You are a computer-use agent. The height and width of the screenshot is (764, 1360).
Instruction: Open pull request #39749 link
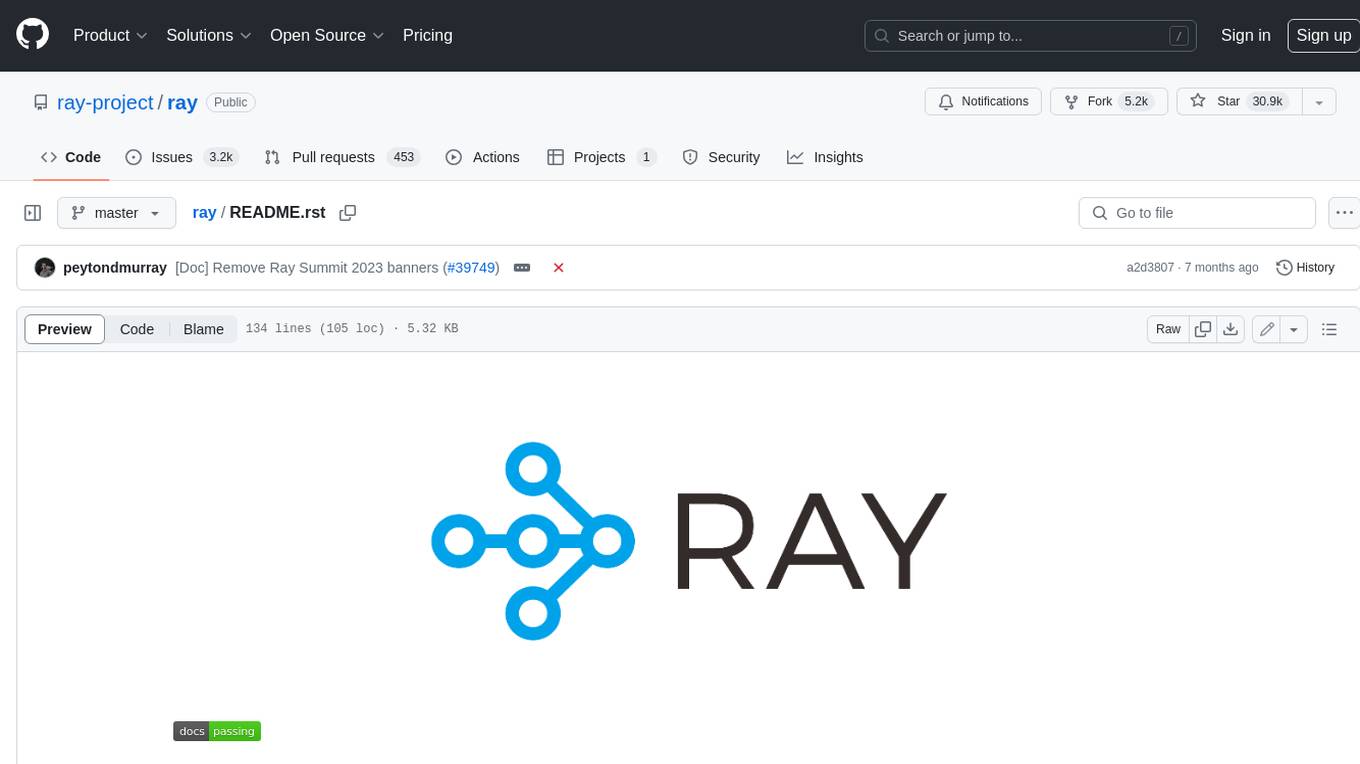473,268
